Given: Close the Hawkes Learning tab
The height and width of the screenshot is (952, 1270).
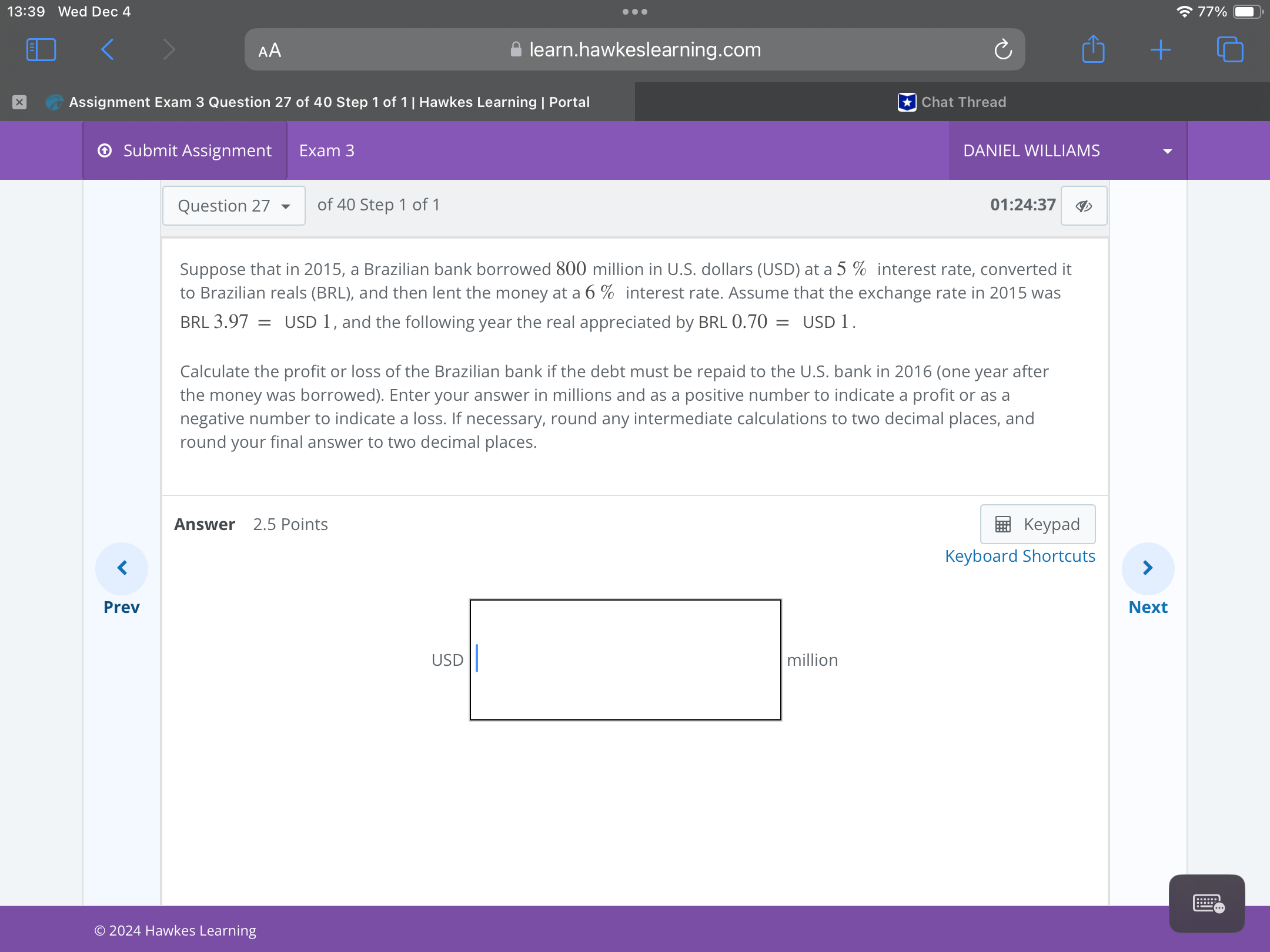Looking at the screenshot, I should click(19, 102).
